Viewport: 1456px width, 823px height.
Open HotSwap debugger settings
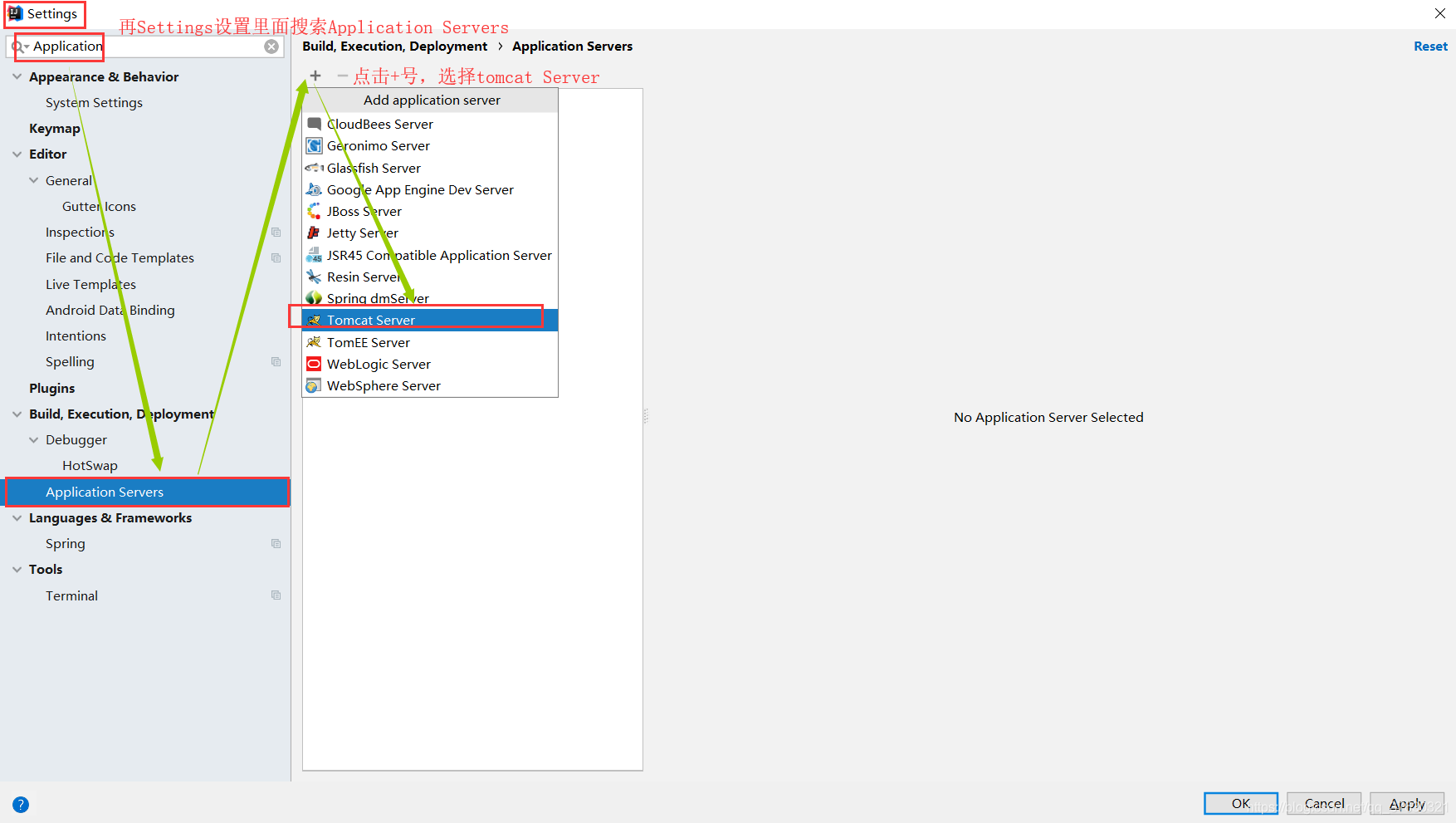coord(90,465)
